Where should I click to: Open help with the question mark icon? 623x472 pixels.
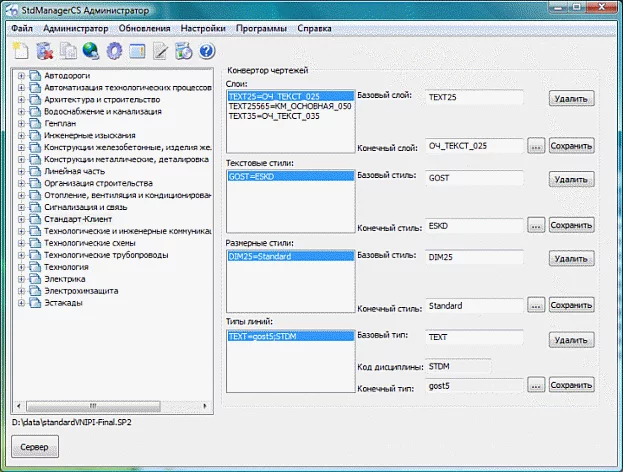point(207,50)
